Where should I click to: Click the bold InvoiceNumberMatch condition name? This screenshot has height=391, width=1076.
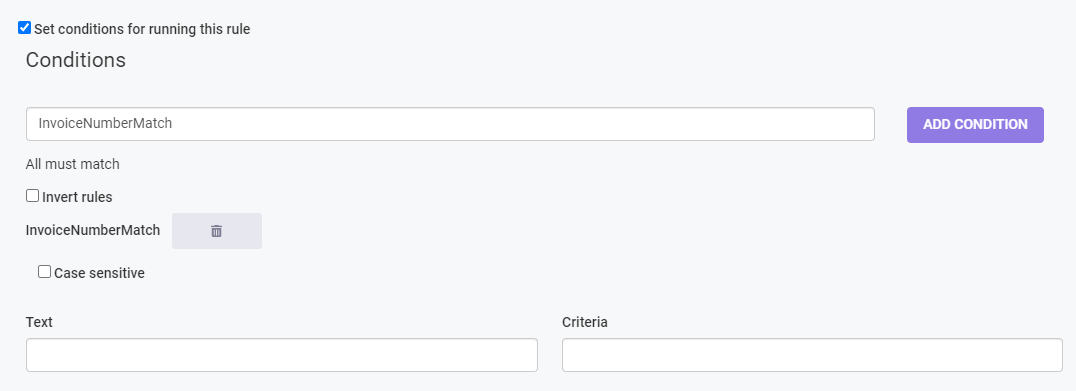pyautogui.click(x=93, y=230)
